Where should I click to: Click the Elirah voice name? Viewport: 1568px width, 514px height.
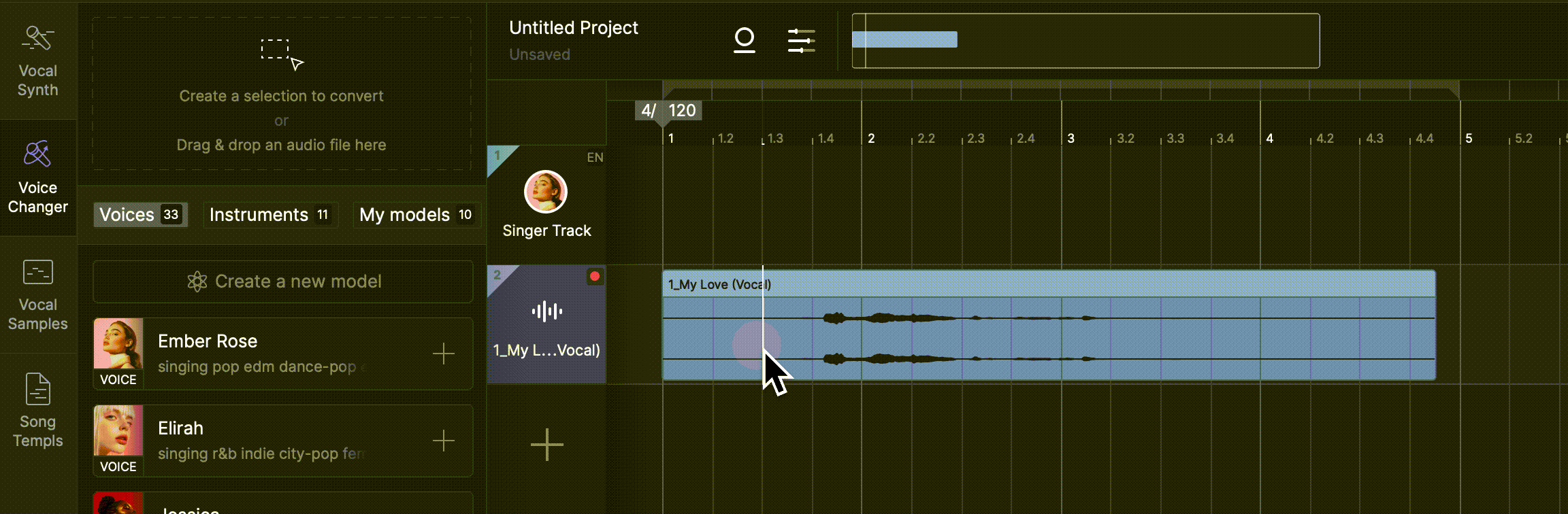tap(180, 428)
